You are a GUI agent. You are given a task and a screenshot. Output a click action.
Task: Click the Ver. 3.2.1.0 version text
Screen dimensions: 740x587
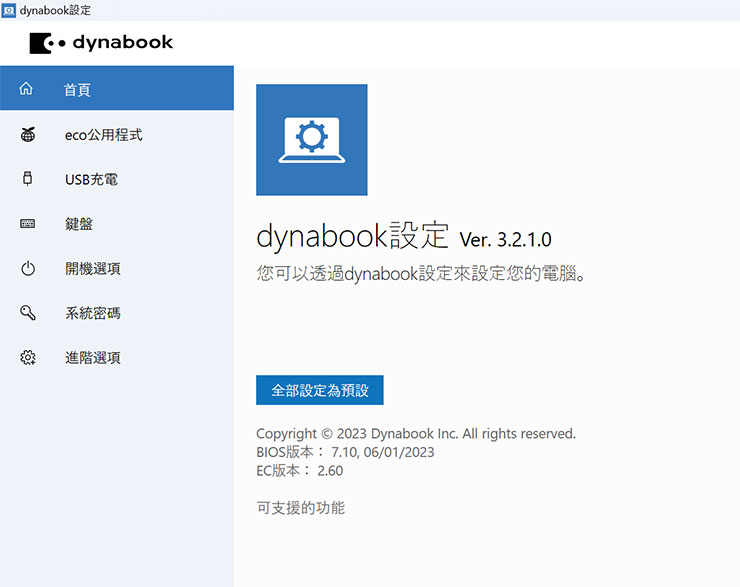pyautogui.click(x=505, y=240)
